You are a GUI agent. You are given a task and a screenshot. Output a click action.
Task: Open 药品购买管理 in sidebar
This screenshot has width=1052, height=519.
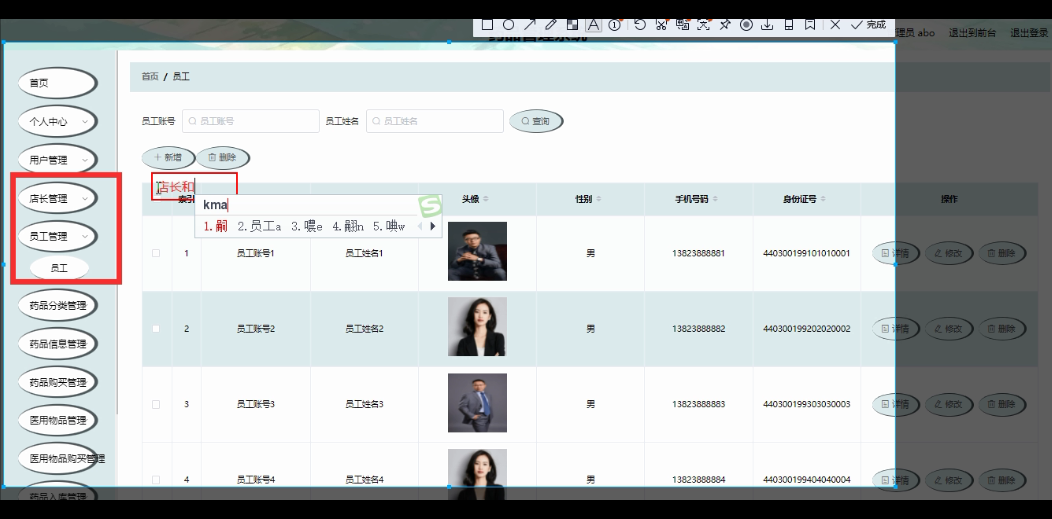[x=58, y=382]
